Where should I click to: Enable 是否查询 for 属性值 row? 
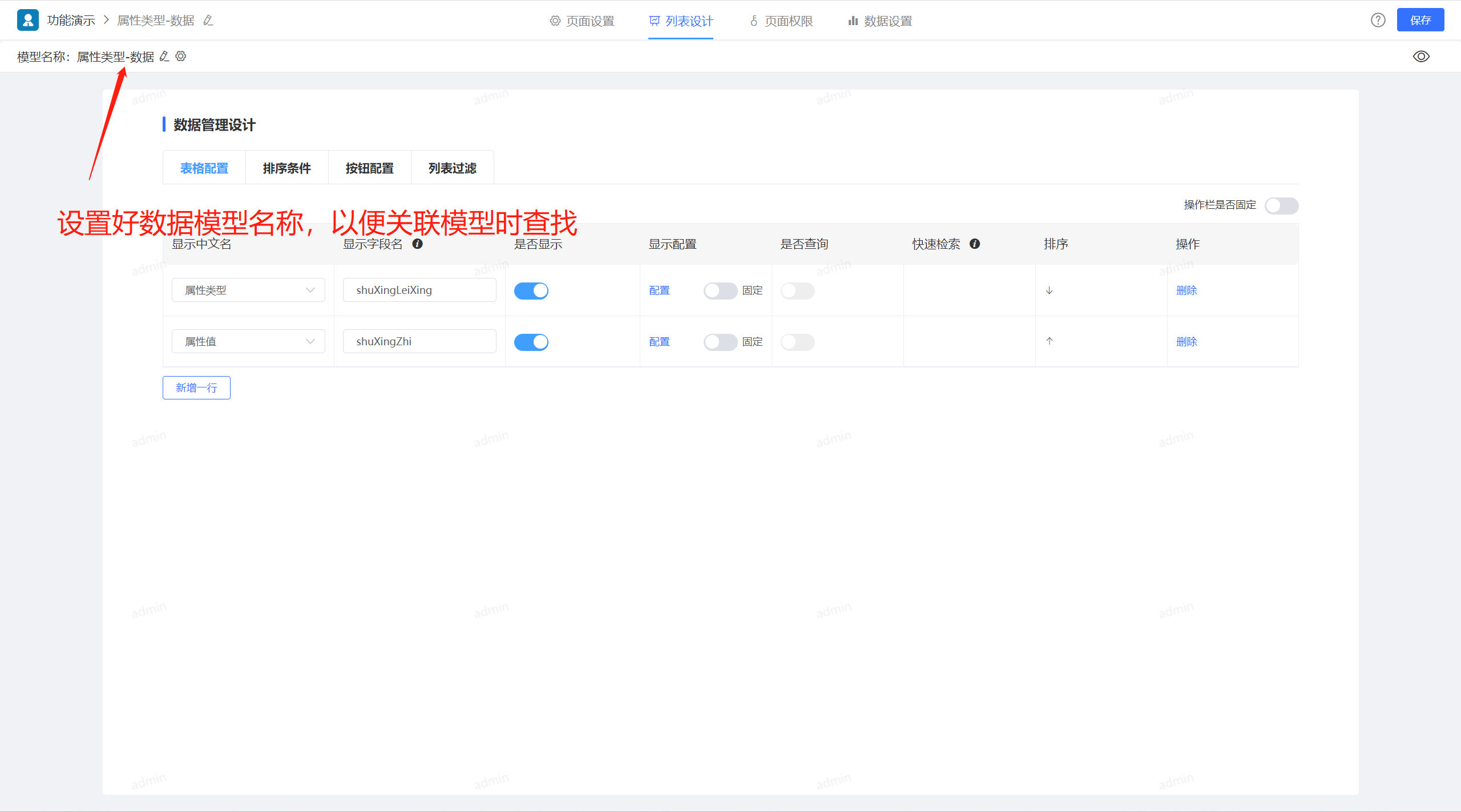[797, 342]
